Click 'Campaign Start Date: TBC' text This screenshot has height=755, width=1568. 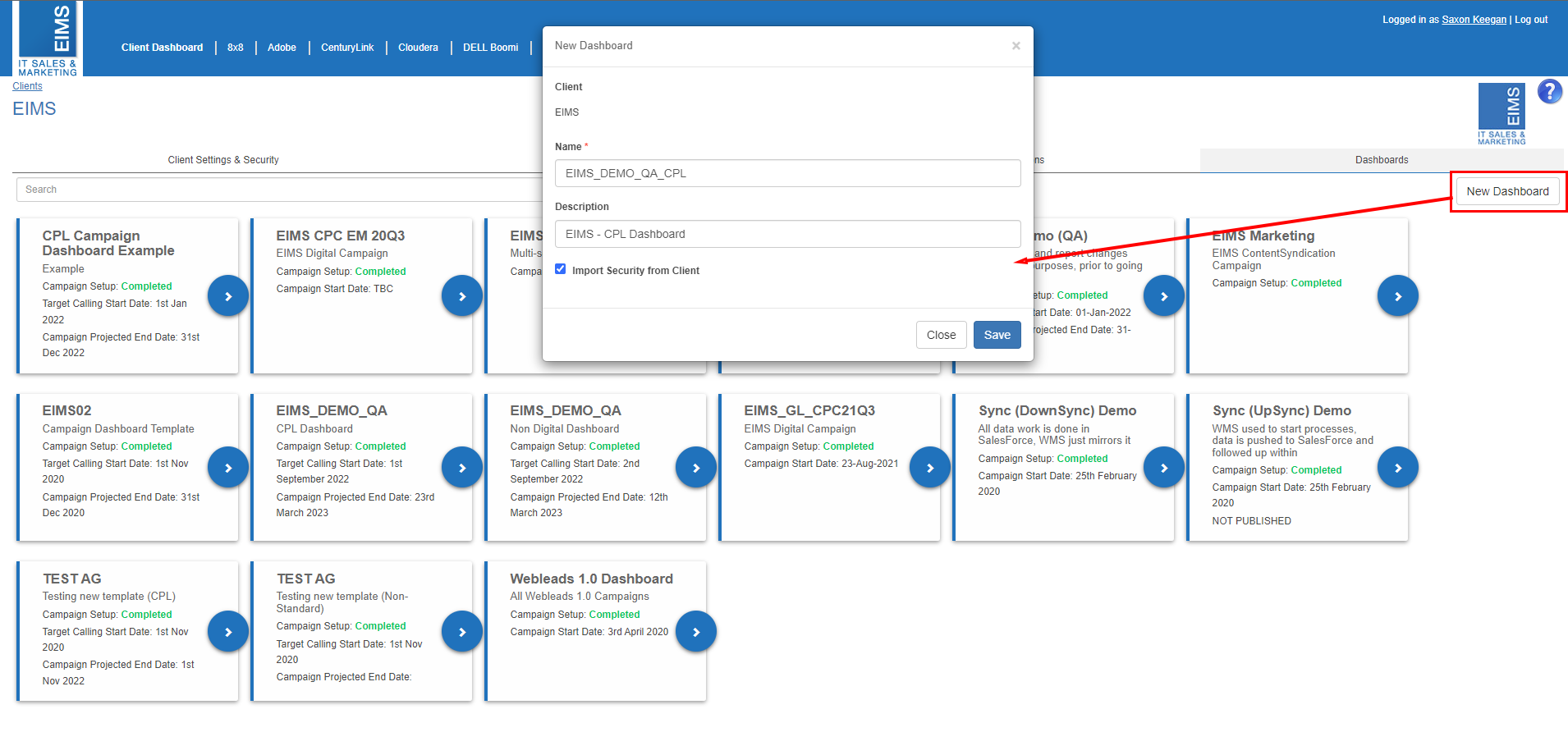tap(335, 289)
